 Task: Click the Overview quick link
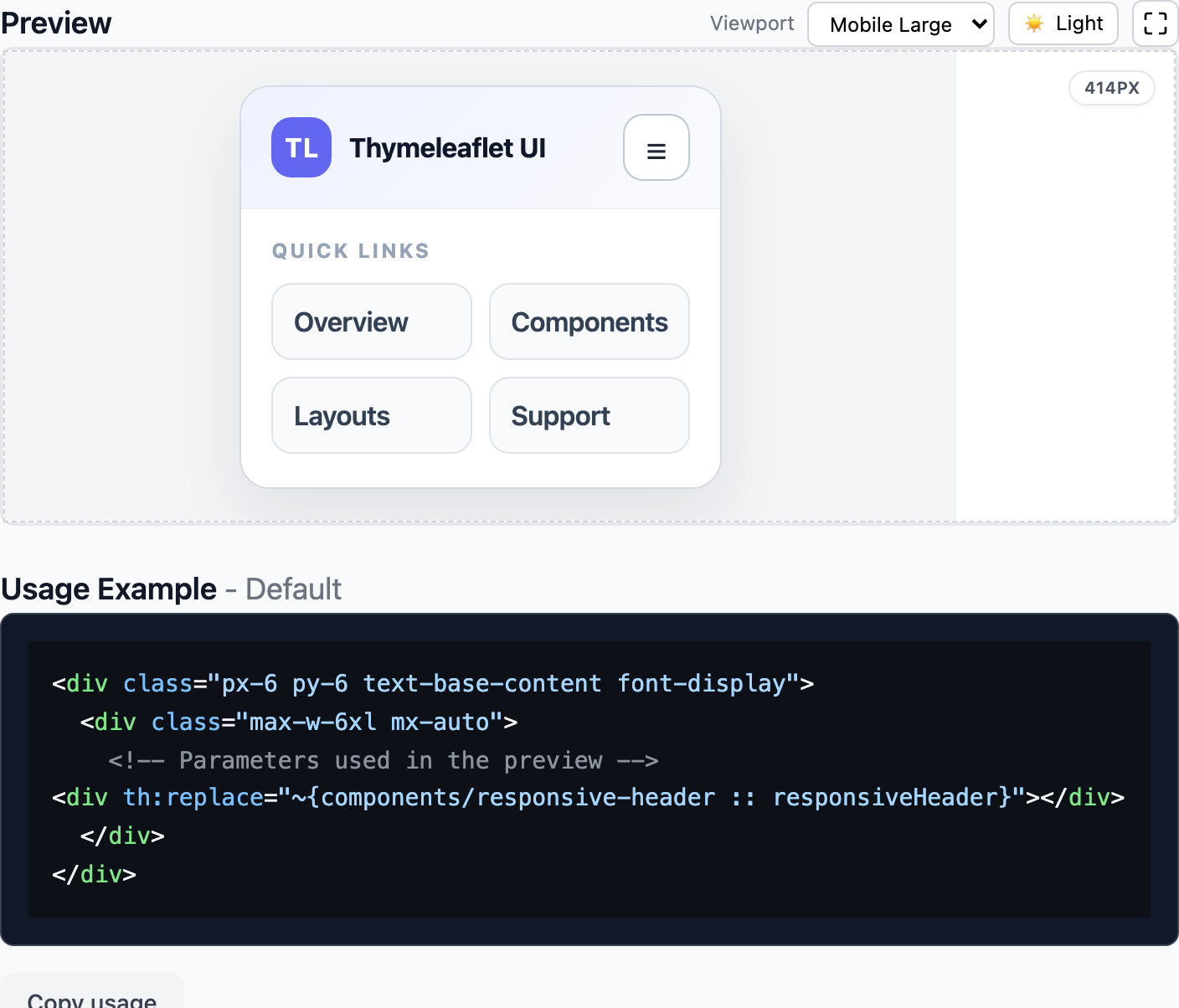[371, 321]
